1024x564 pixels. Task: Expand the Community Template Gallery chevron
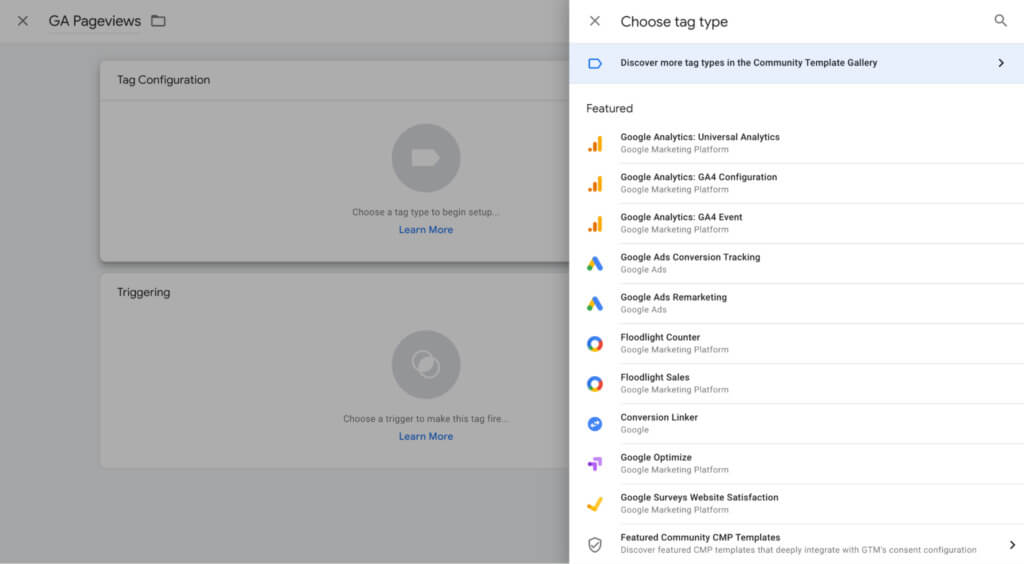pyautogui.click(x=1000, y=63)
